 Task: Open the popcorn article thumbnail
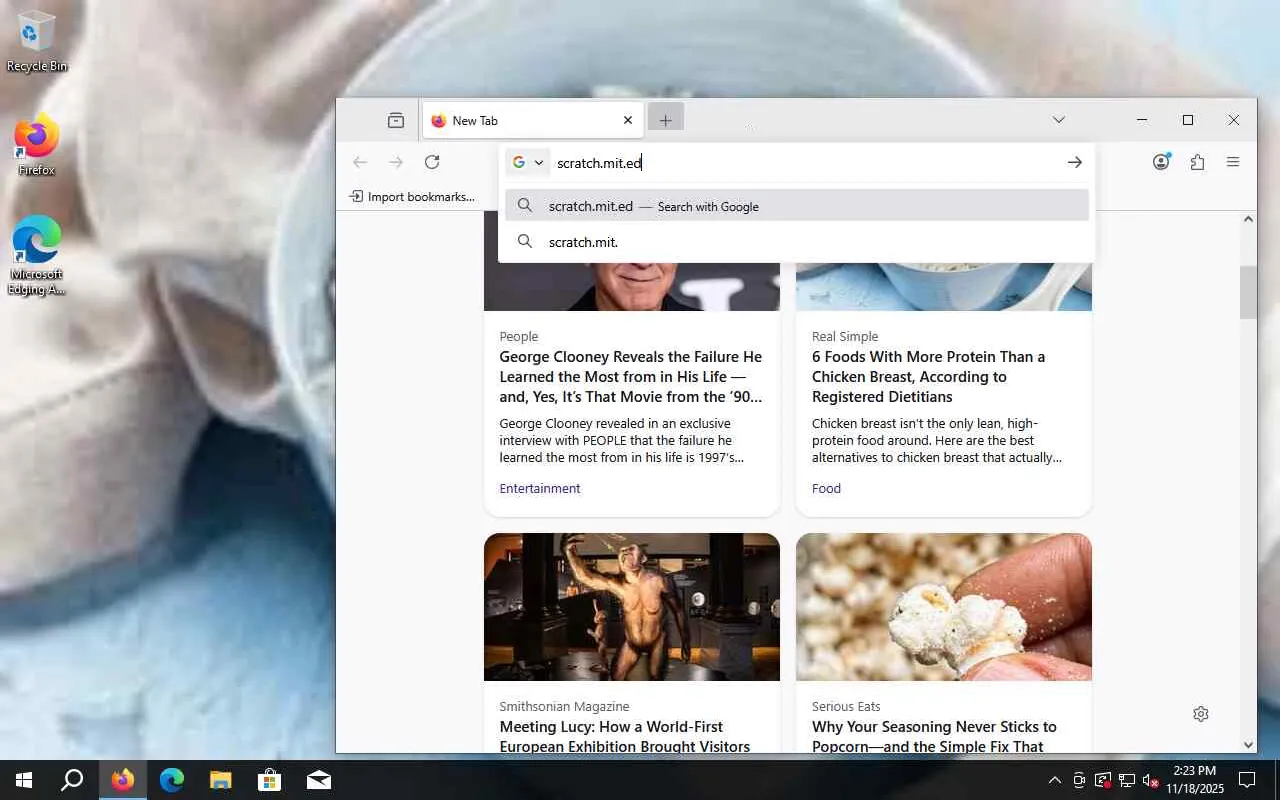point(944,607)
